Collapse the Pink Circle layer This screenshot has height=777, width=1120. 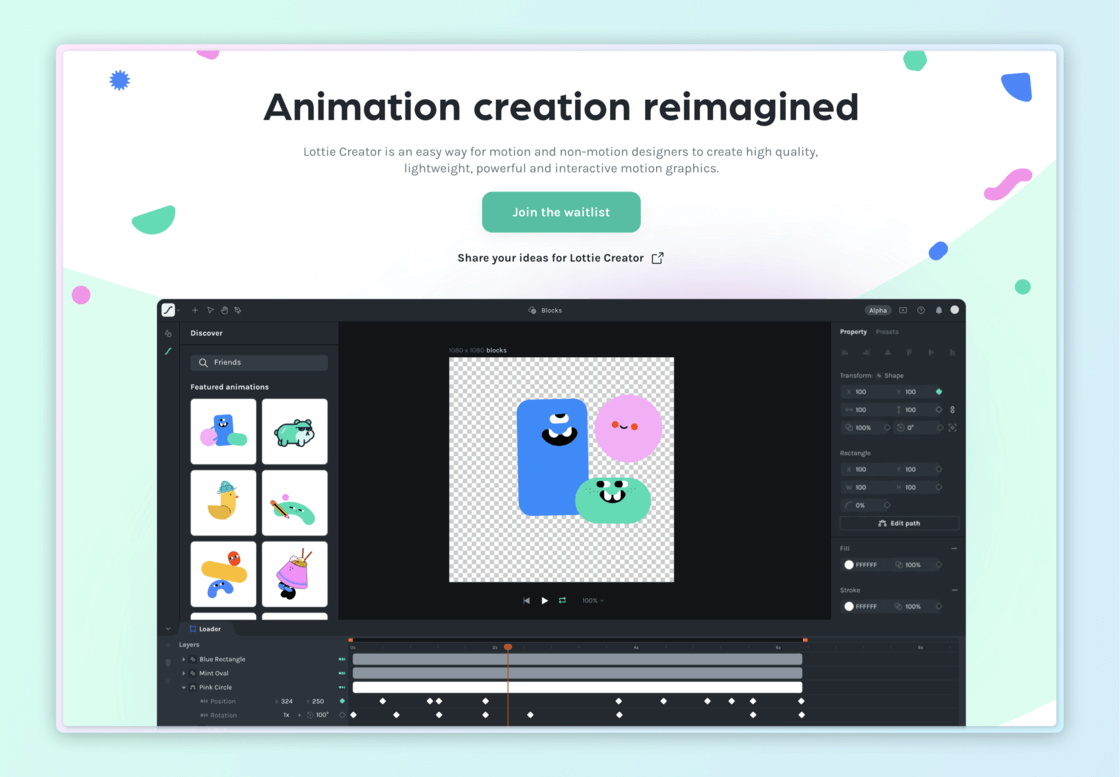pos(184,687)
